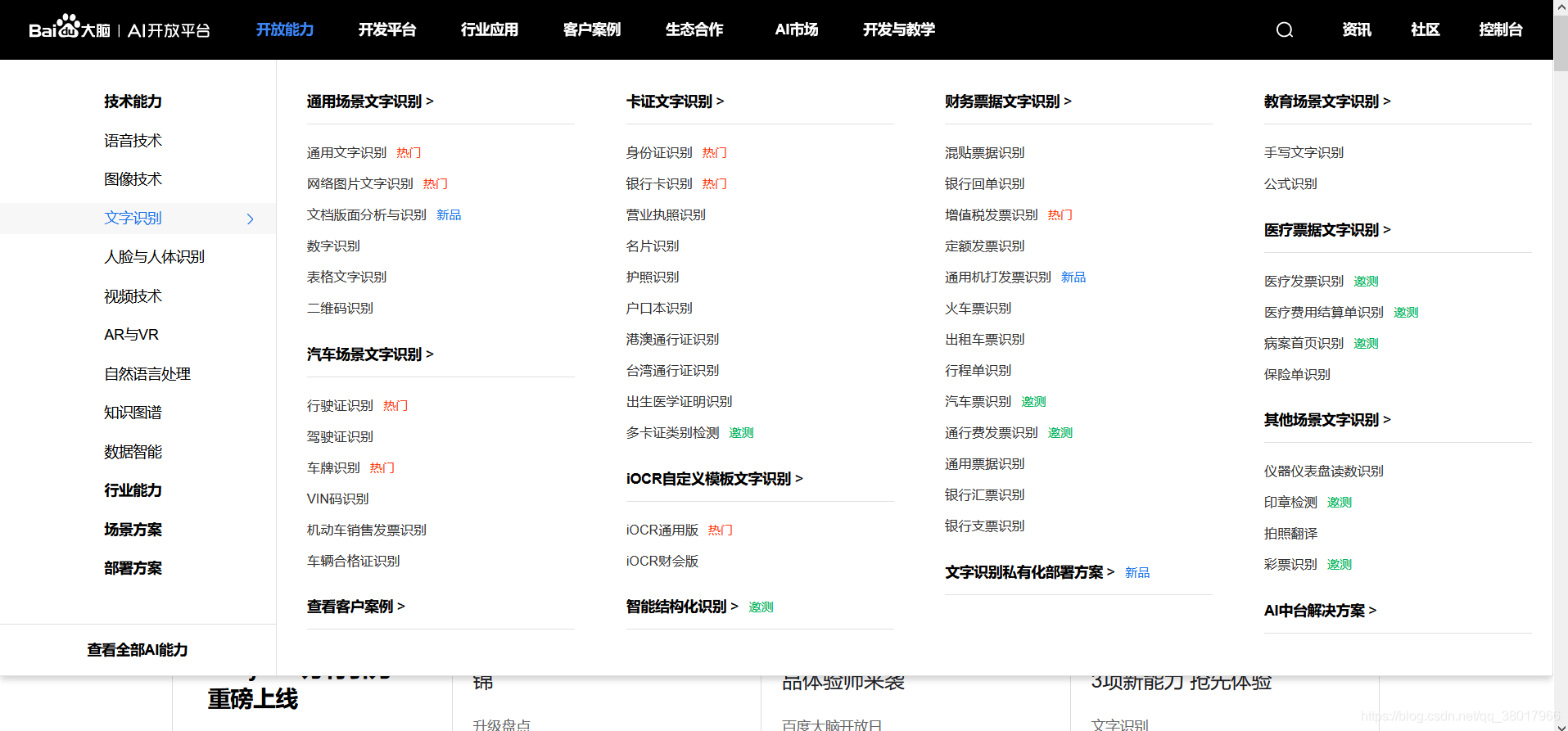Open 增值税发票识别 link

[x=991, y=215]
